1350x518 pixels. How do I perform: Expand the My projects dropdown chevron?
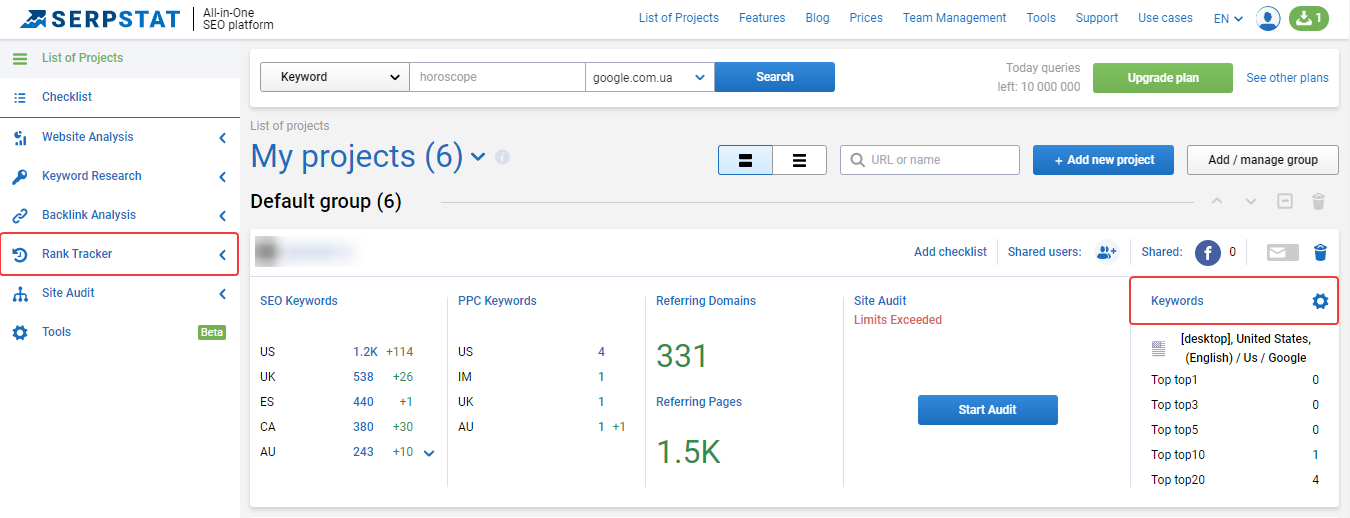(478, 157)
